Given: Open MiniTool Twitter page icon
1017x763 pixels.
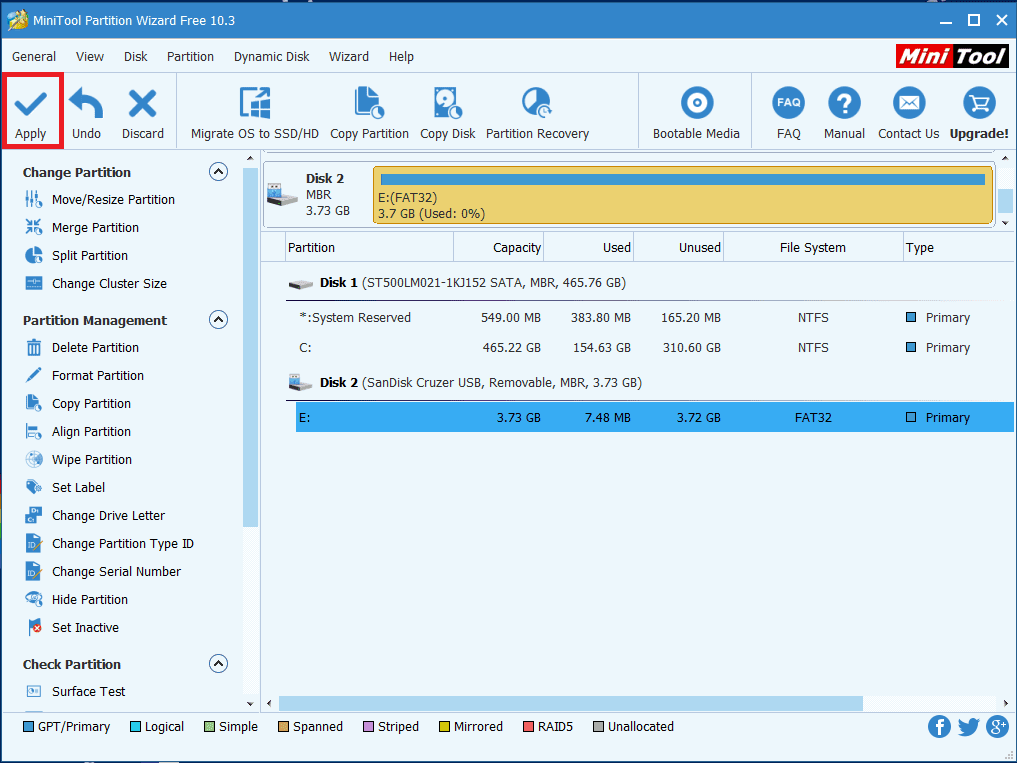Looking at the screenshot, I should pyautogui.click(x=968, y=726).
